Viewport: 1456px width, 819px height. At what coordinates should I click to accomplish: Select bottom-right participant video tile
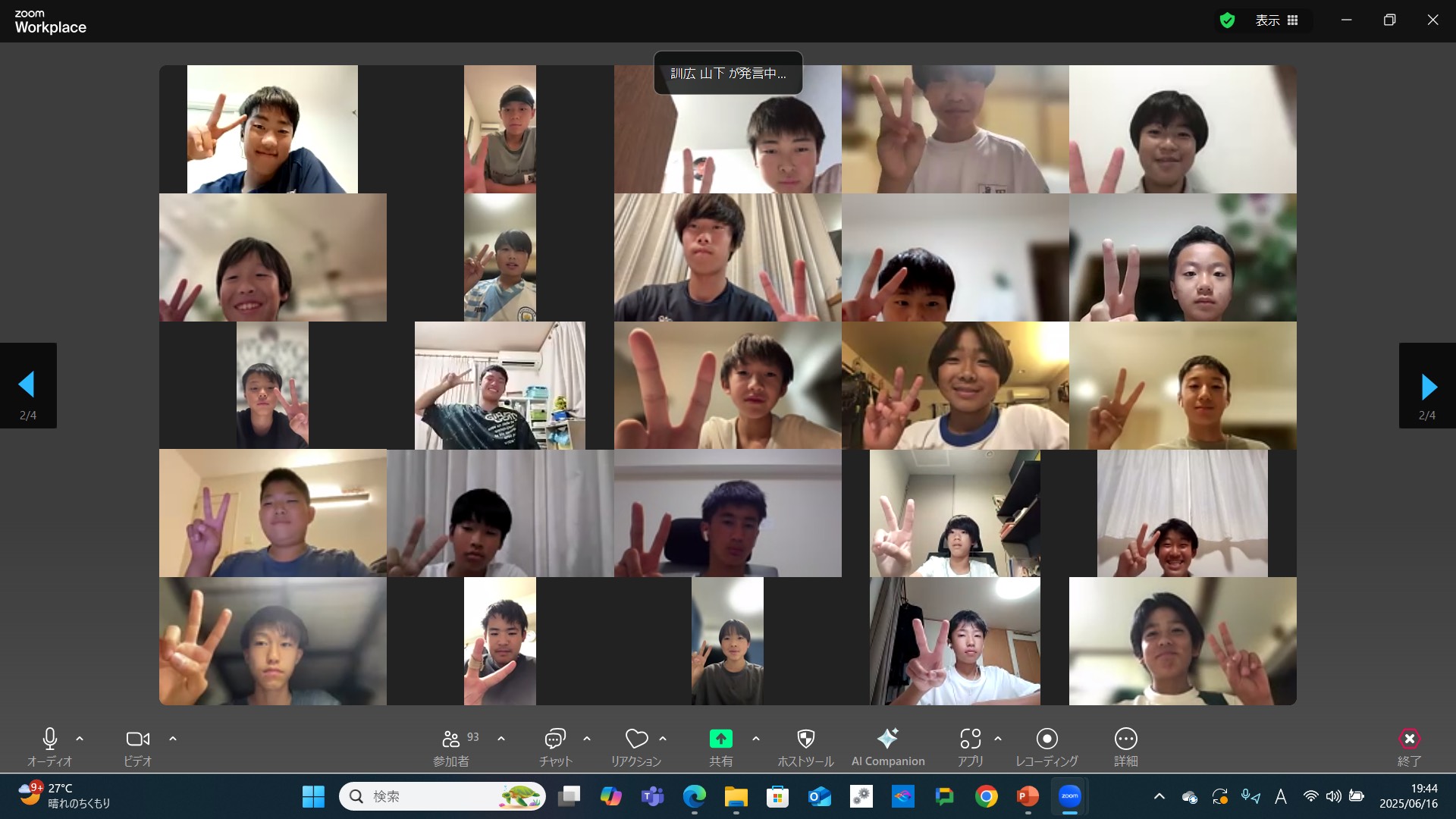point(1182,642)
